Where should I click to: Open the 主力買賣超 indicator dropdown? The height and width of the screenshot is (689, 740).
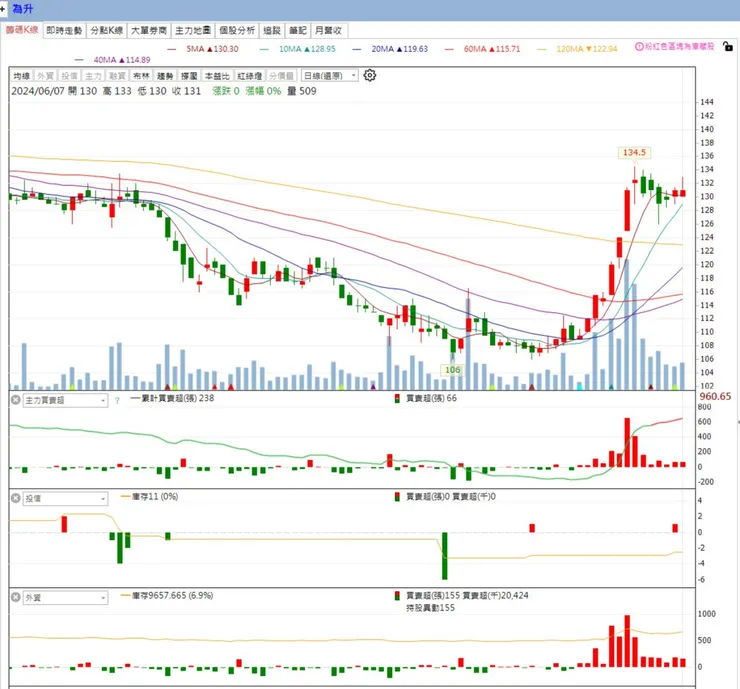(65, 401)
